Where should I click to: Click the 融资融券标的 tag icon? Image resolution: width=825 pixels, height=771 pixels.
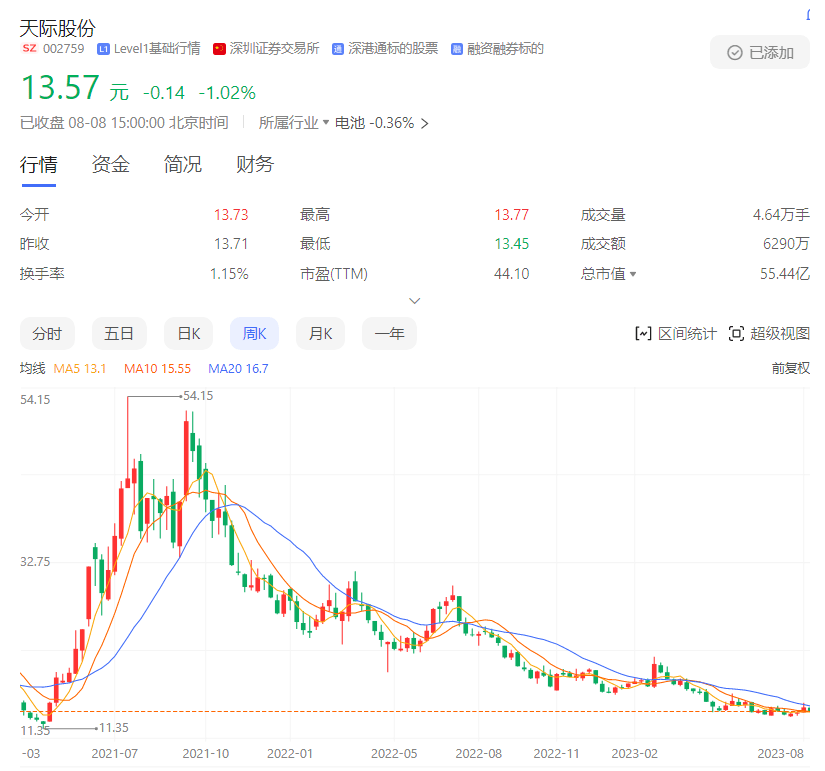point(457,49)
